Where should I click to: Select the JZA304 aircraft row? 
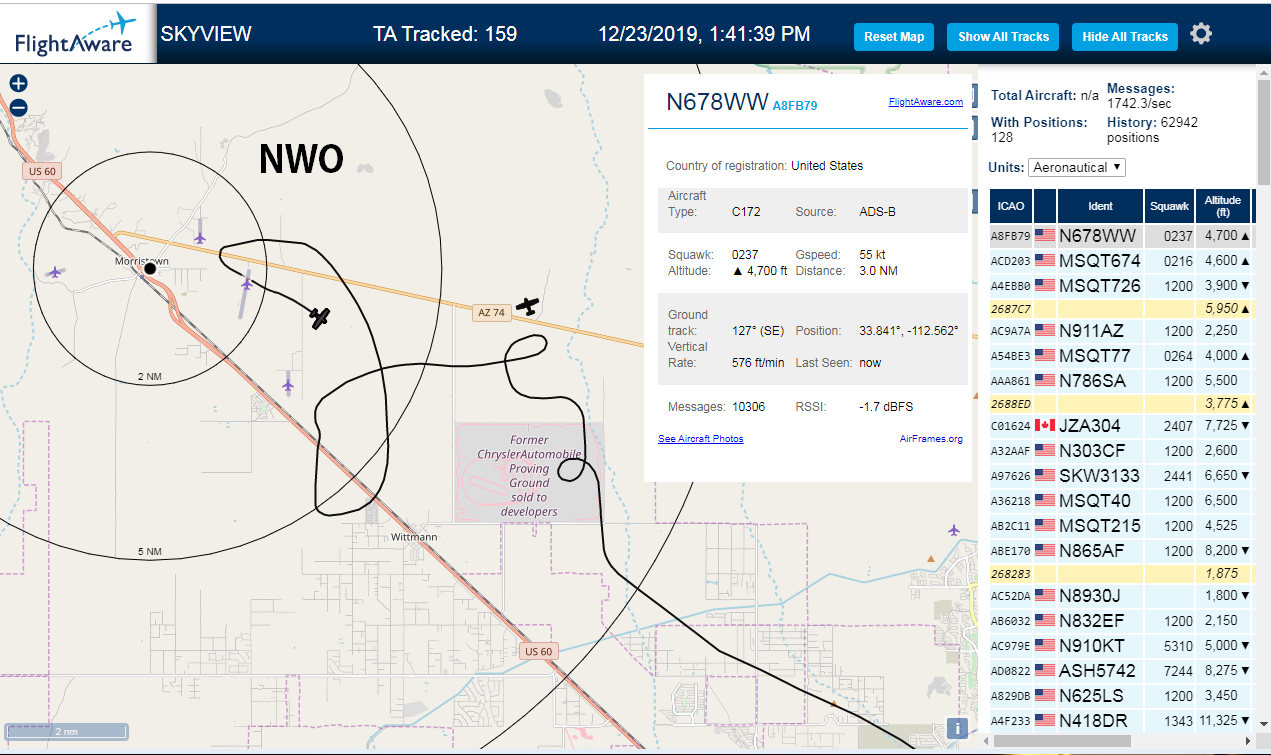tap(1120, 426)
